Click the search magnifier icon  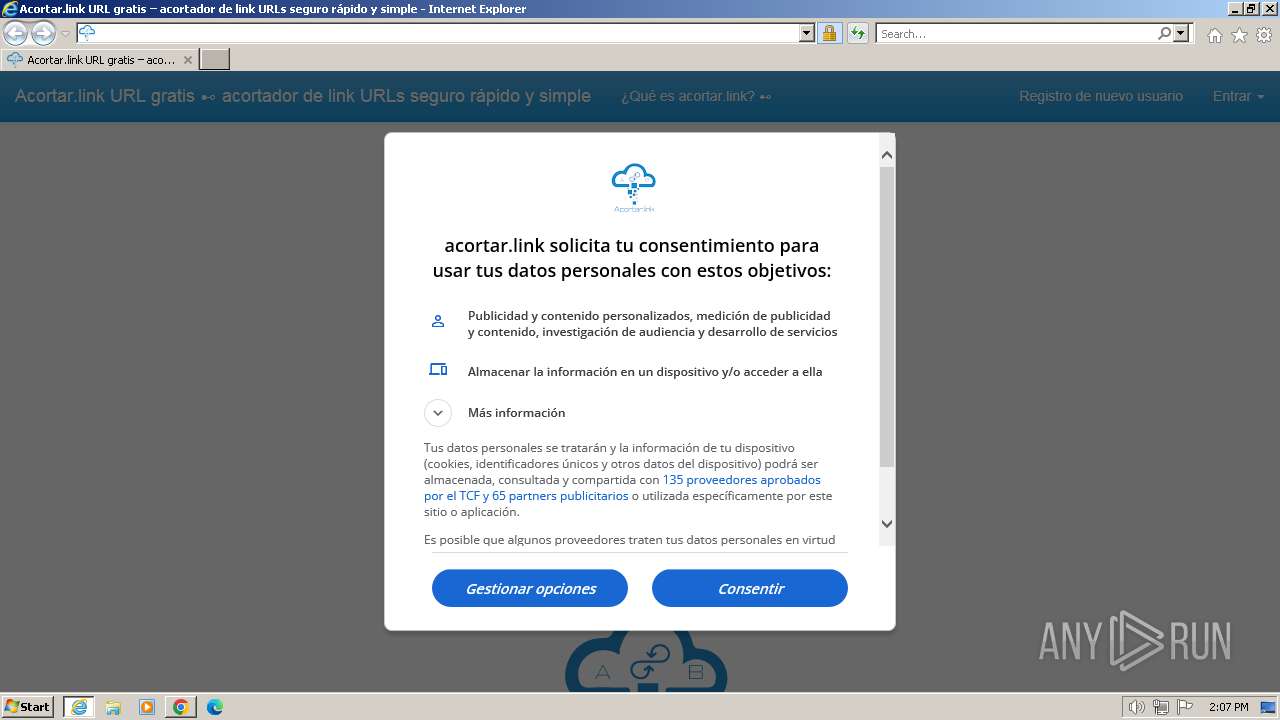tap(1164, 33)
